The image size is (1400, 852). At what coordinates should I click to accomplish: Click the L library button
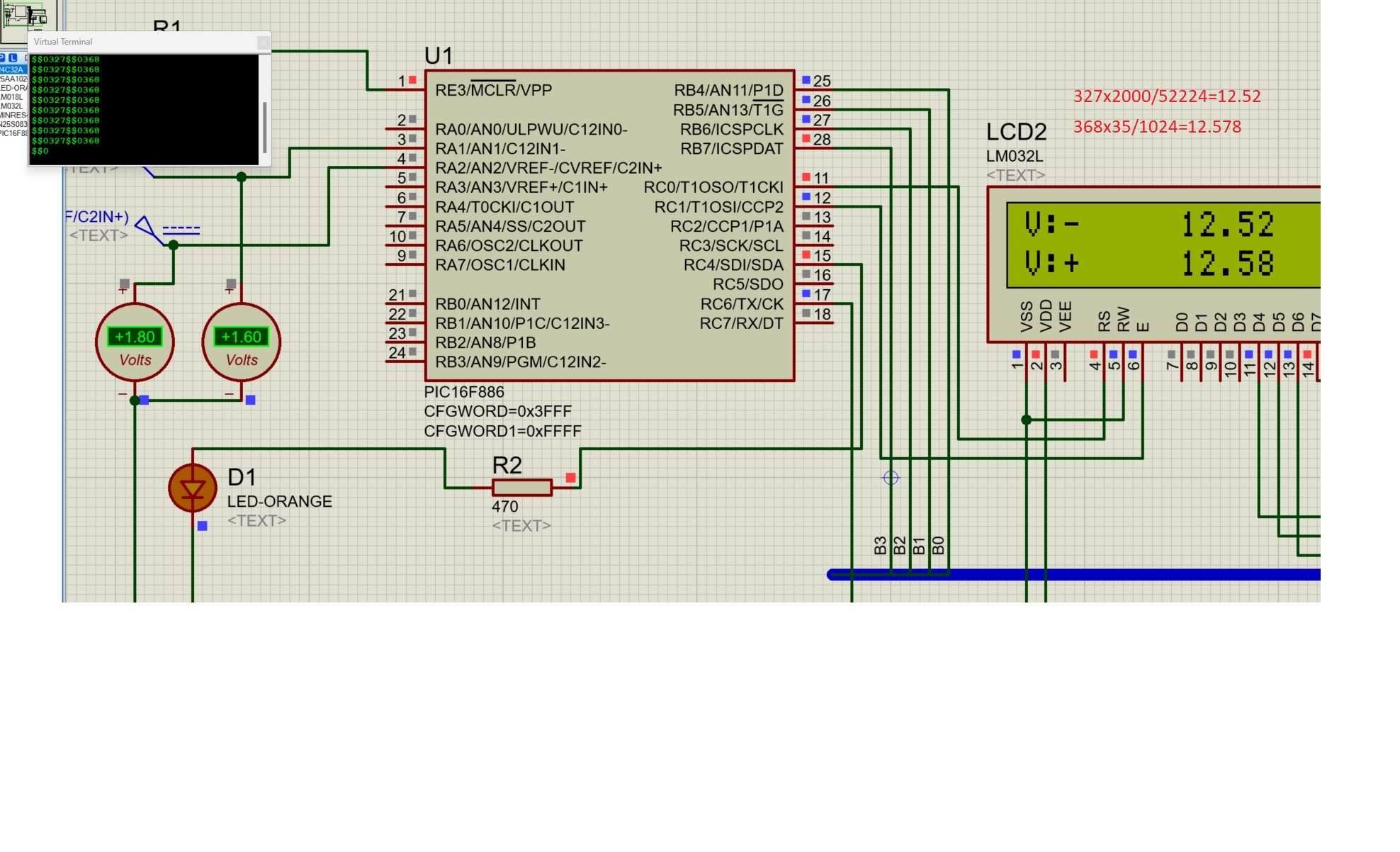(13, 57)
